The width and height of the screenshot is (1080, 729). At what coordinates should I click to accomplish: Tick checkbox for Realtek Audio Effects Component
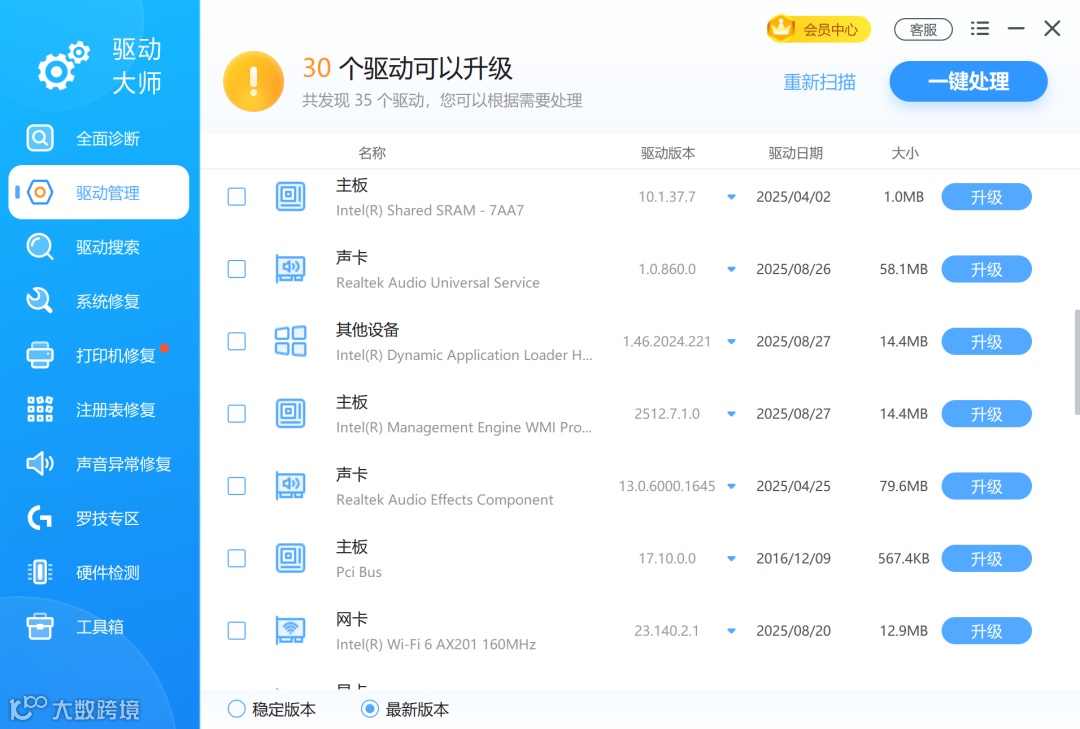[237, 486]
